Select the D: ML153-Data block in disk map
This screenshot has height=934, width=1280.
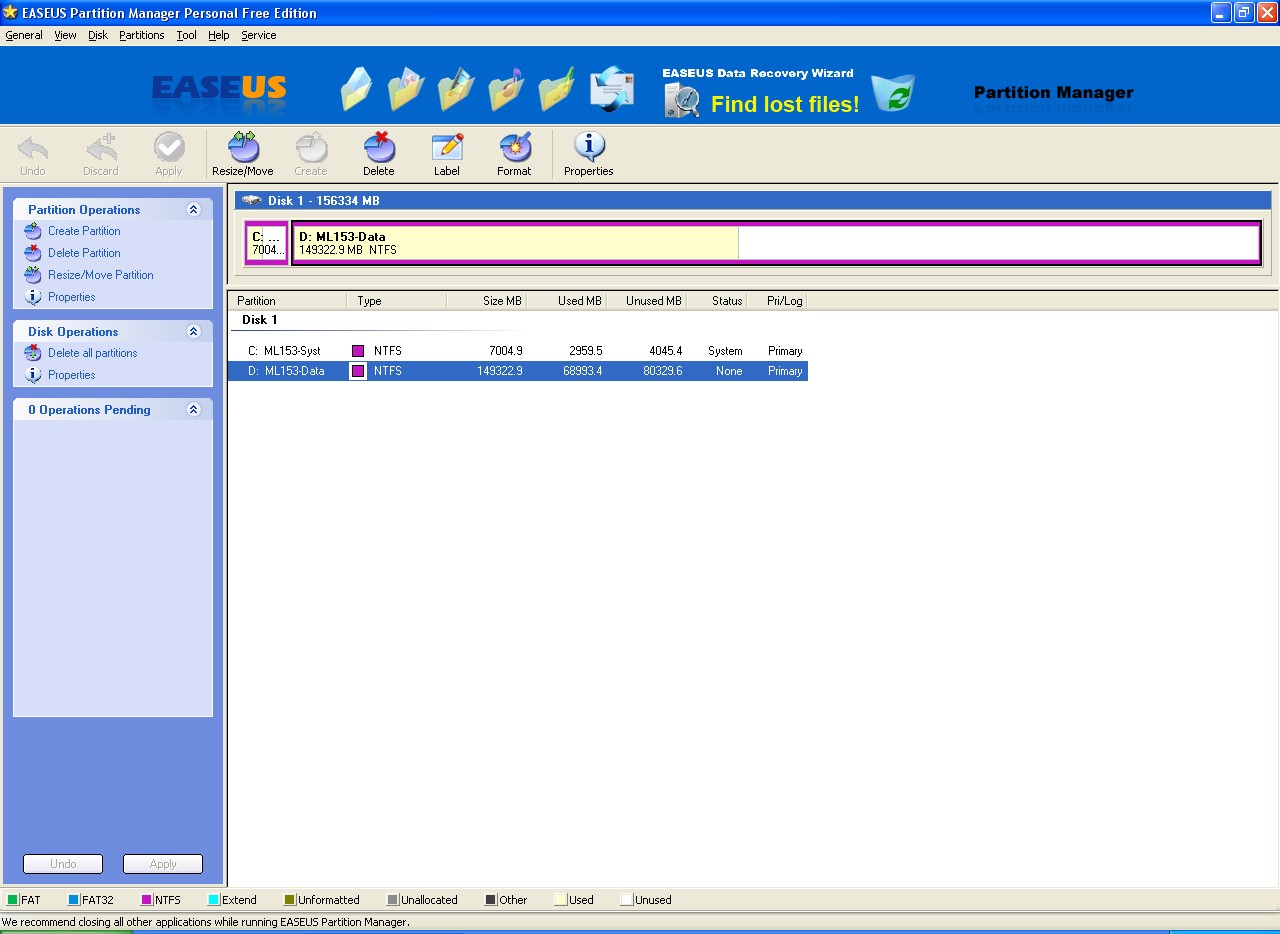[x=776, y=243]
